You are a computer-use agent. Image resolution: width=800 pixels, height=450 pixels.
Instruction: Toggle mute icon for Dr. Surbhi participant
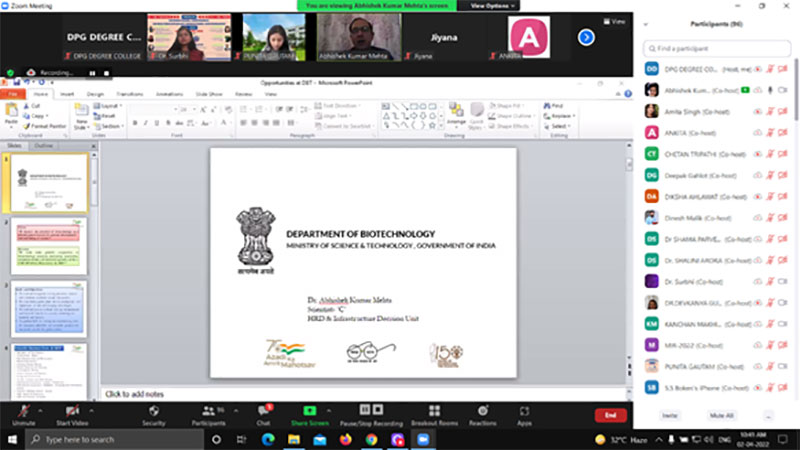pyautogui.click(x=770, y=281)
